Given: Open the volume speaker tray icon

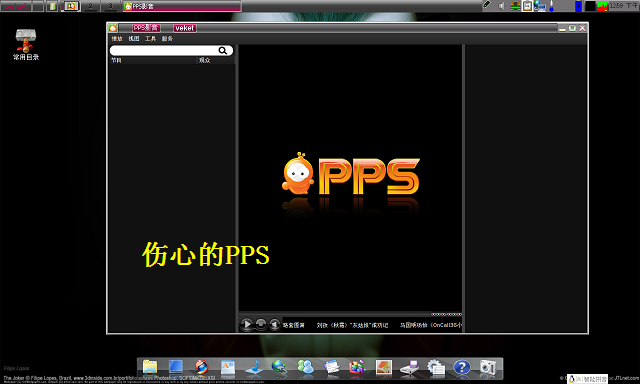Looking at the screenshot, I should tap(502, 6).
